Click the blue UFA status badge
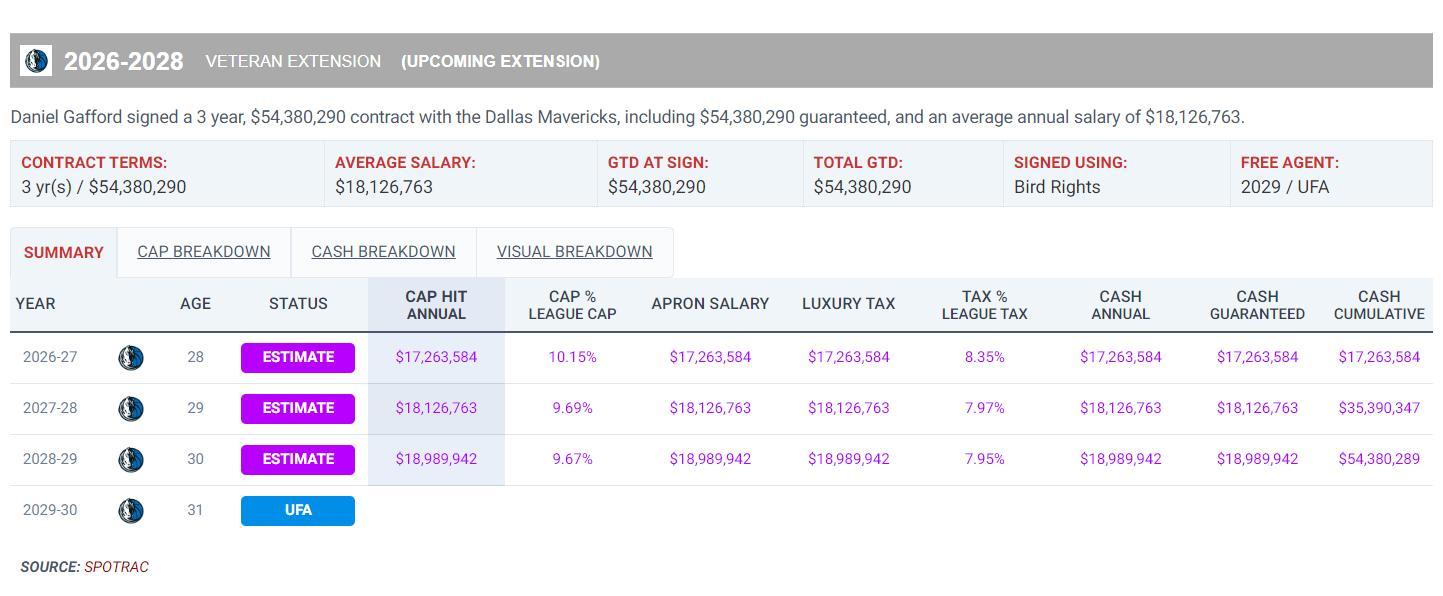The width and height of the screenshot is (1443, 596). click(x=297, y=511)
